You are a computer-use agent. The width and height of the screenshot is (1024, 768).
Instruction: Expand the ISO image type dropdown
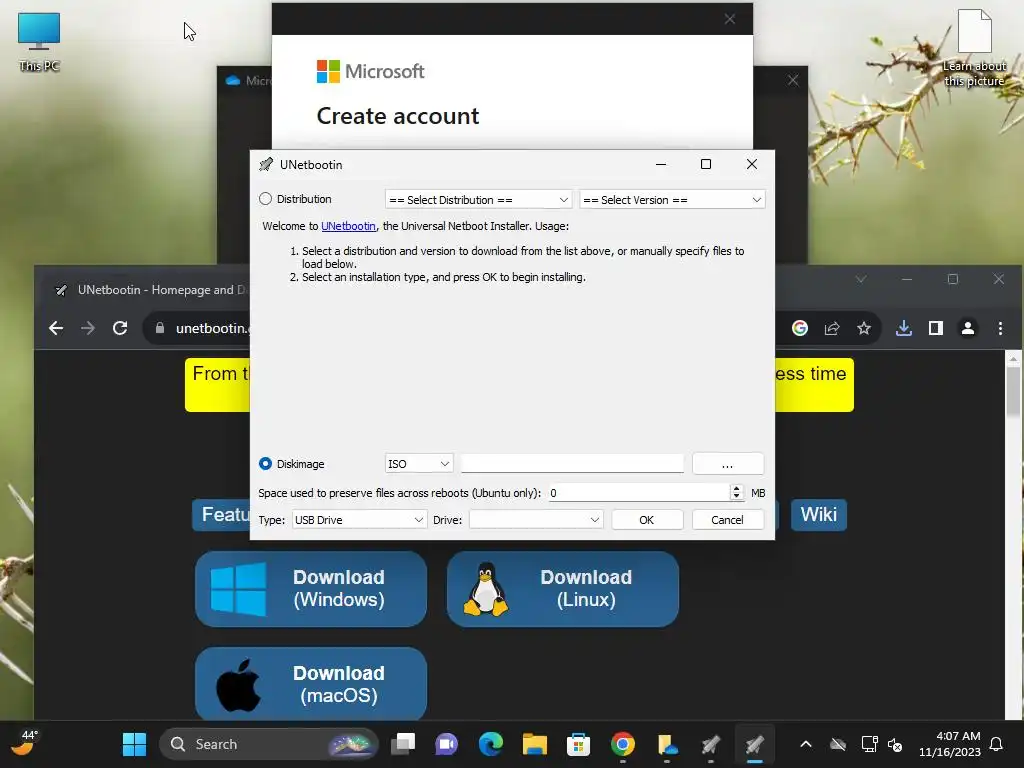pos(419,464)
